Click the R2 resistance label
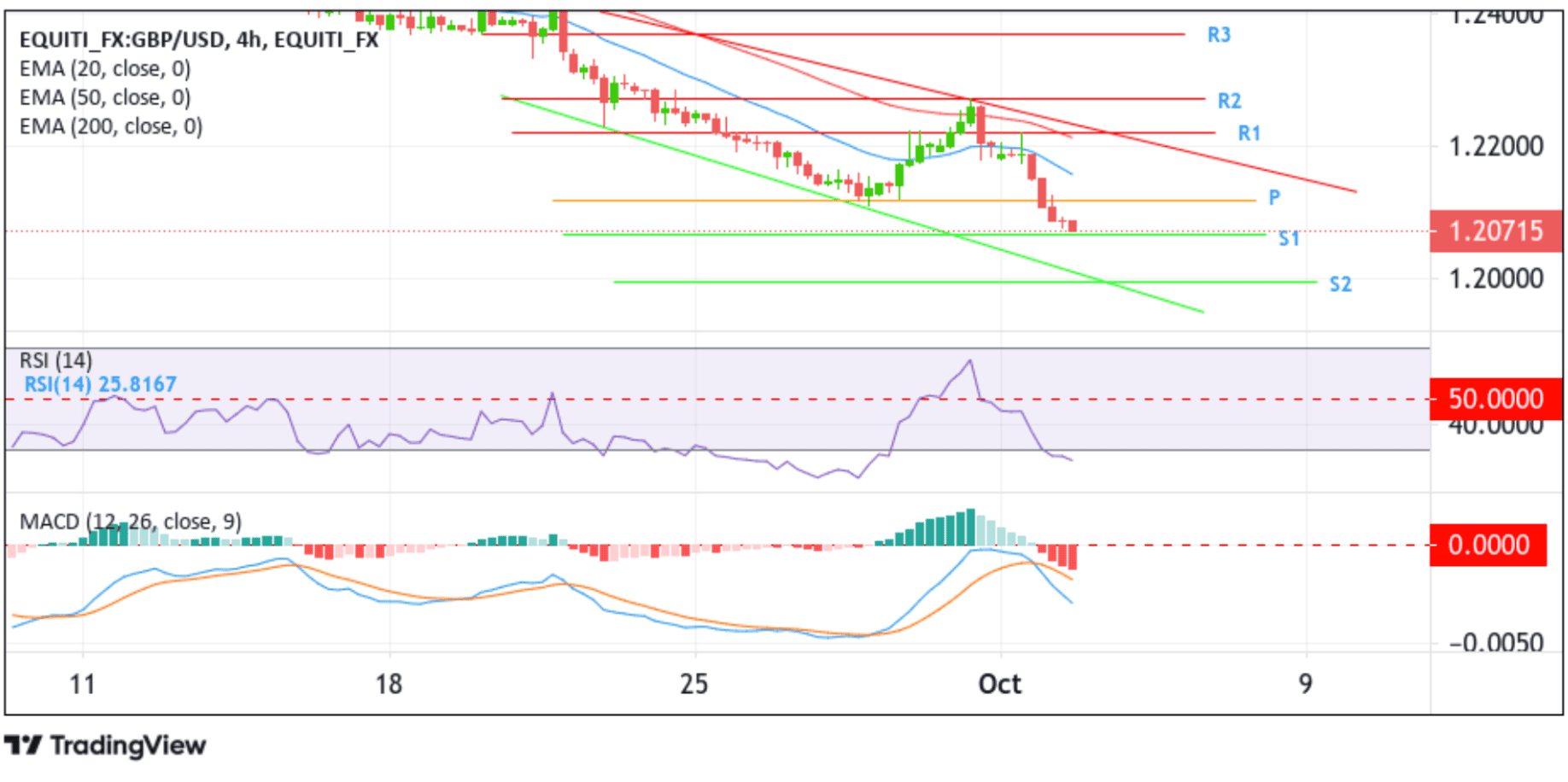 pos(1229,101)
